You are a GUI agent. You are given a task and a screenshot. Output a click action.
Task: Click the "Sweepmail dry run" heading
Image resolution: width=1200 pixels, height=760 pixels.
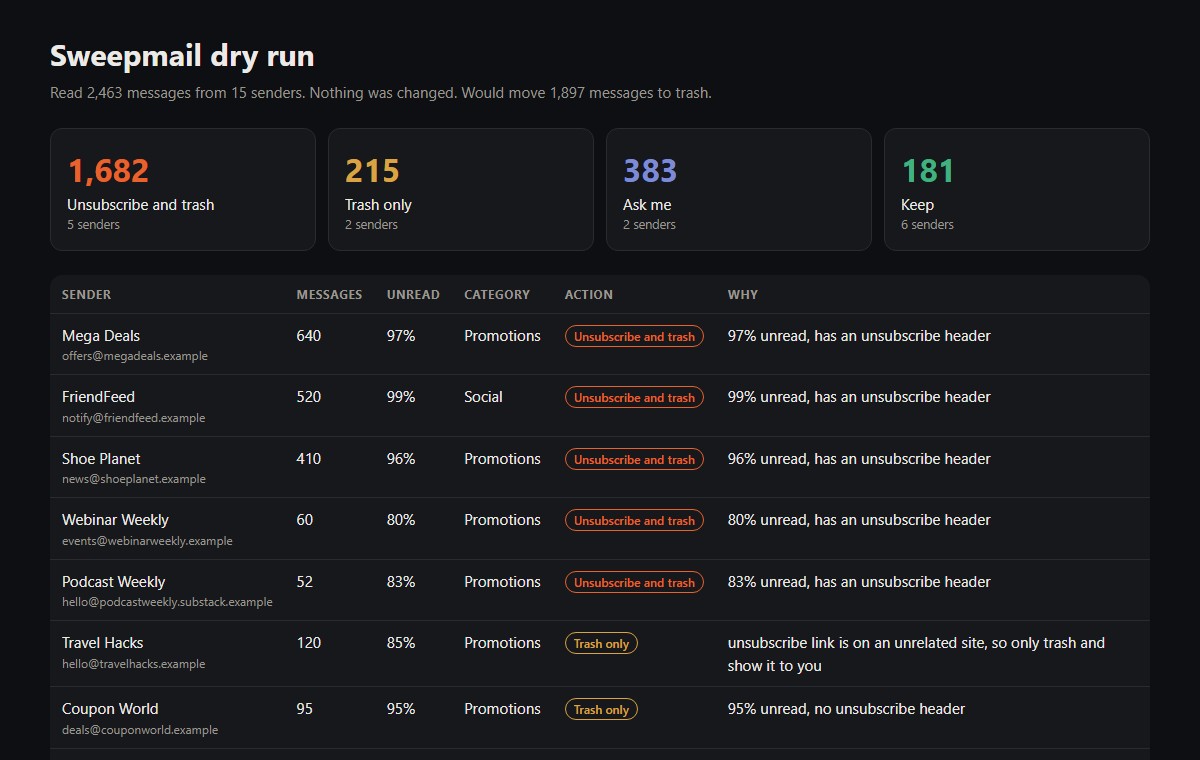pyautogui.click(x=182, y=56)
